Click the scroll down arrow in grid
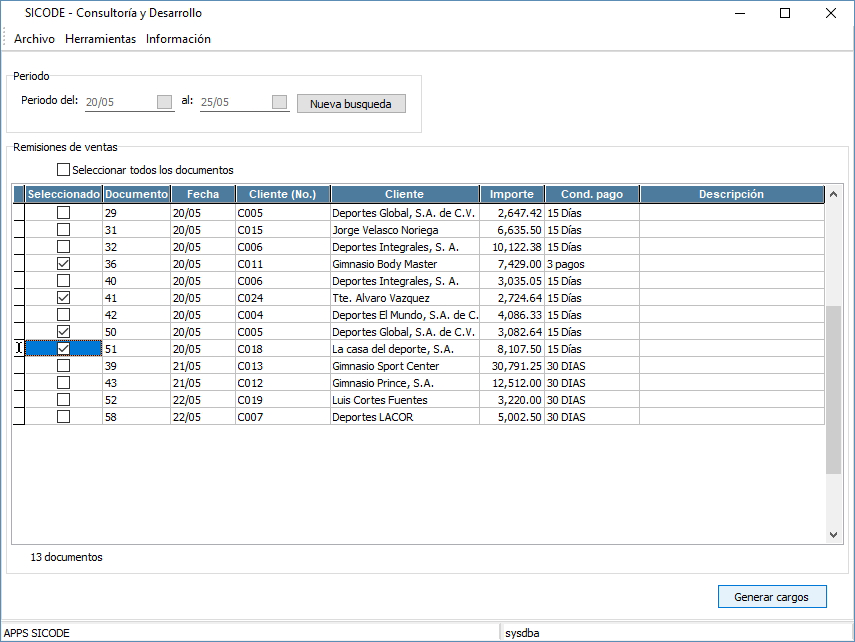Screen dimensions: 855x642 [x=834, y=535]
